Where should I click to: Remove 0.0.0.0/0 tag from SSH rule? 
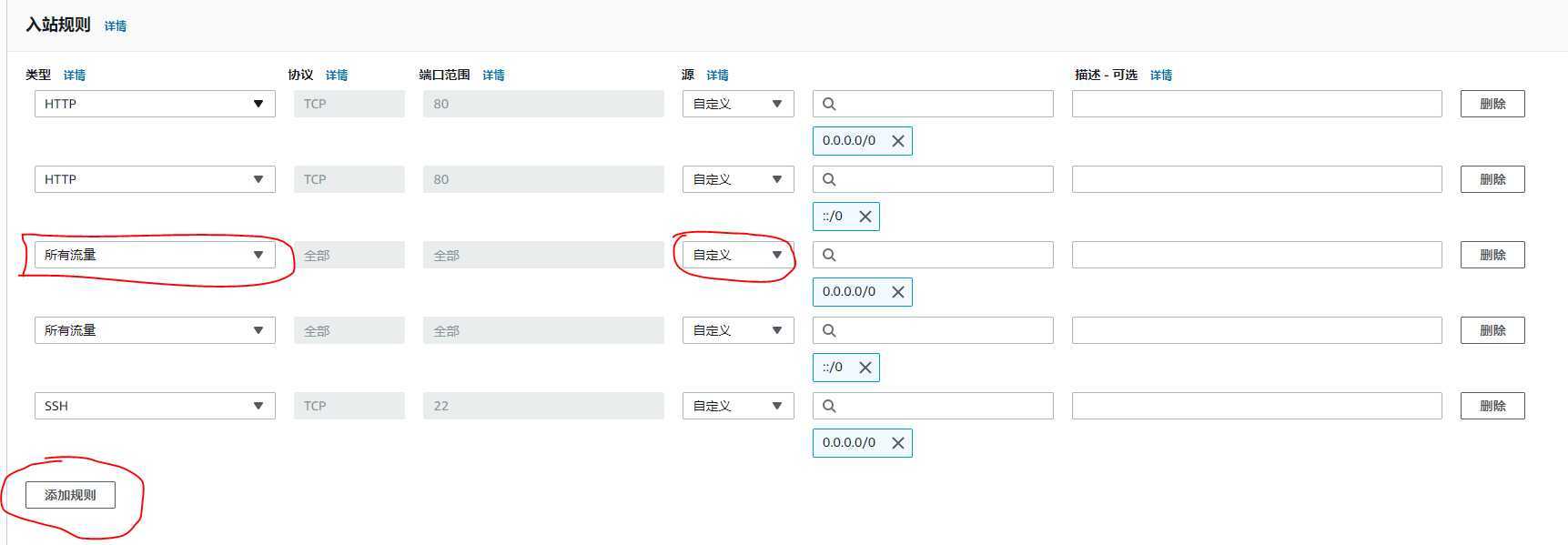pos(898,443)
